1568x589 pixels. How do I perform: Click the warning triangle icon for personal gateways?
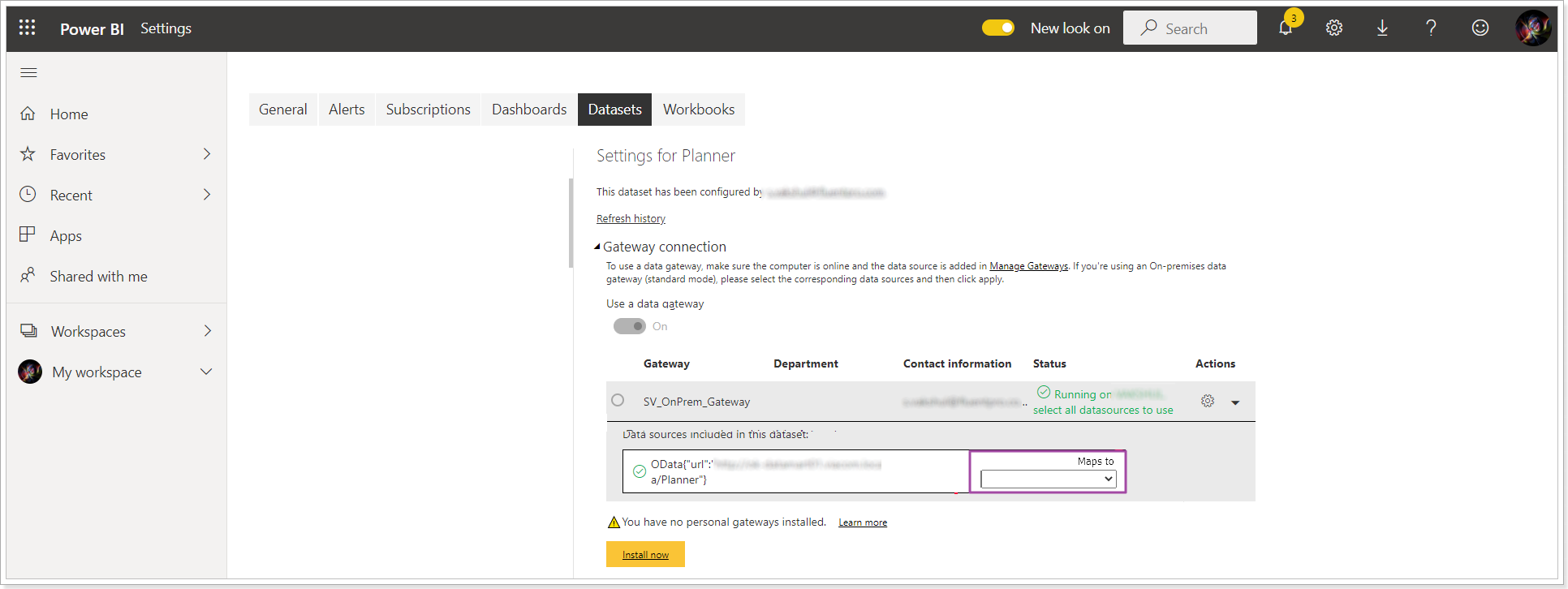pyautogui.click(x=614, y=522)
